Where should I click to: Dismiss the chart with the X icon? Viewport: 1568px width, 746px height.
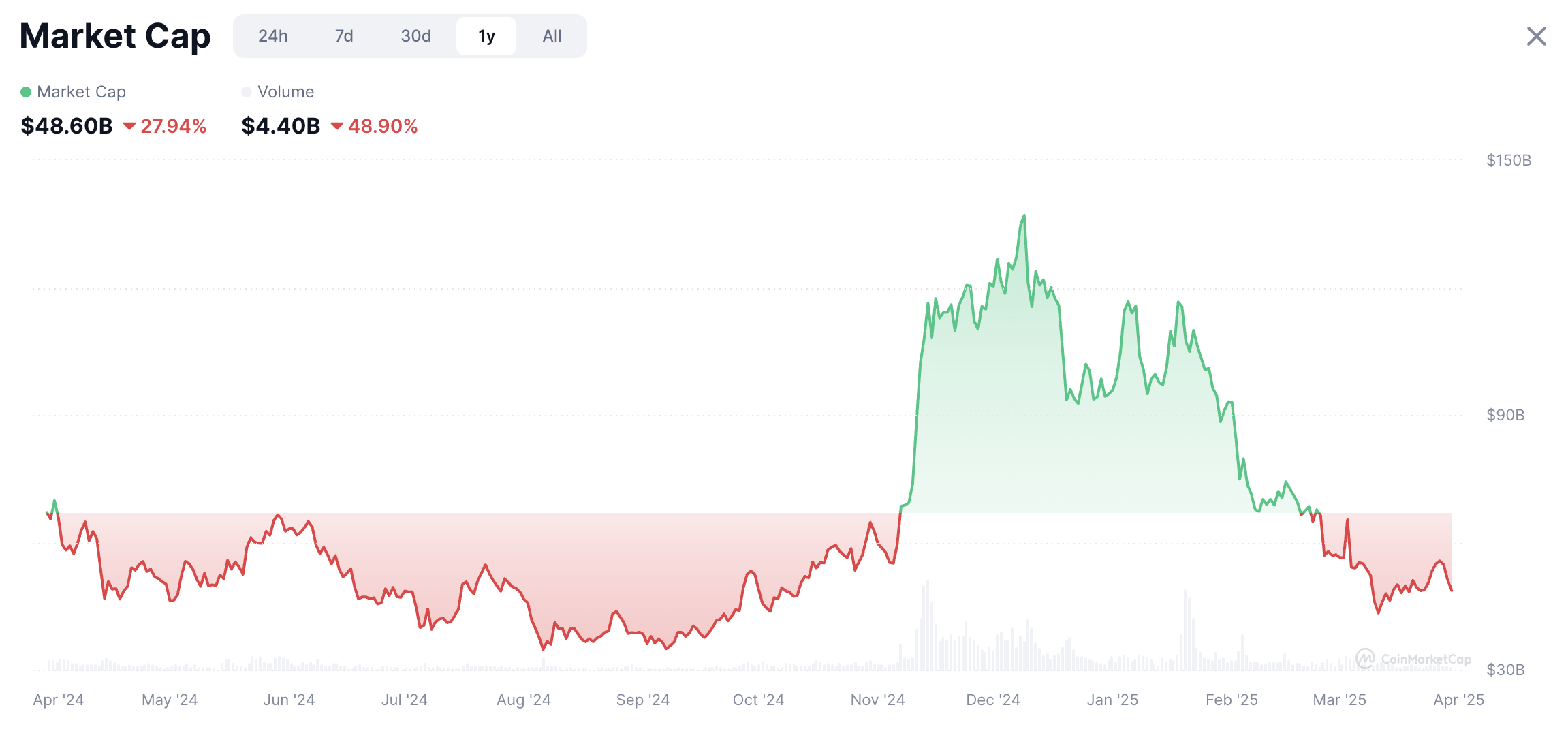1535,37
